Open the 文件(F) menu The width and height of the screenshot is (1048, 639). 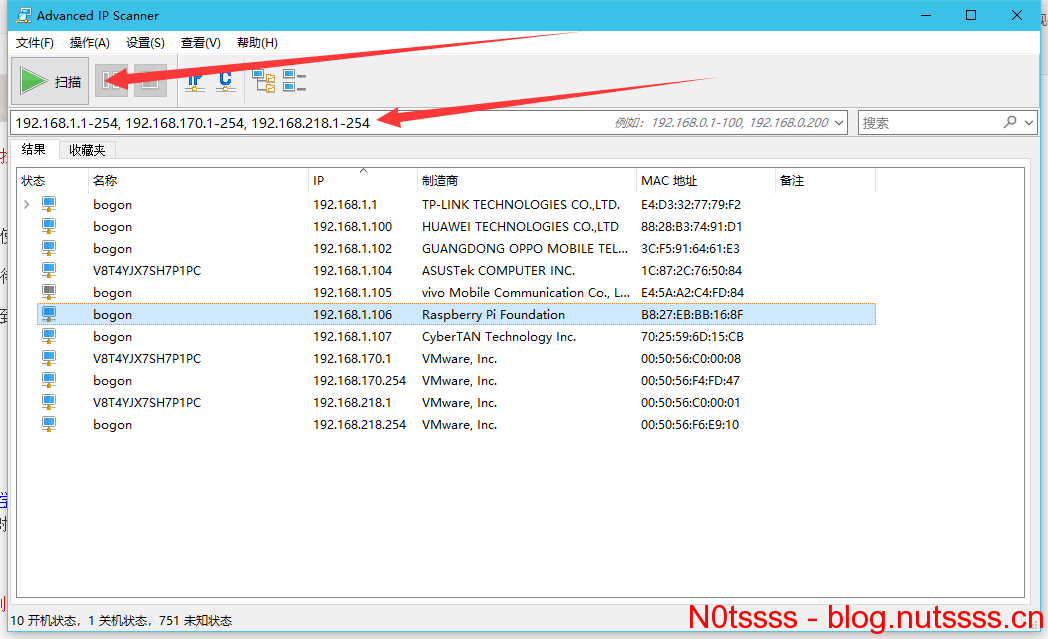pos(35,43)
